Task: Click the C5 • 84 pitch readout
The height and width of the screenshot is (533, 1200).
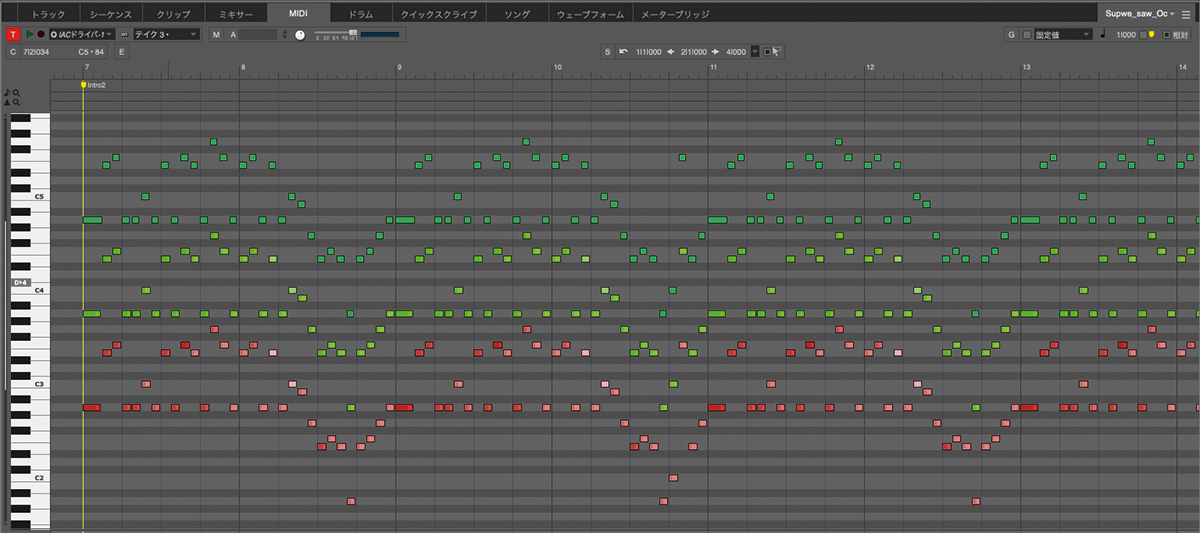Action: pos(91,52)
